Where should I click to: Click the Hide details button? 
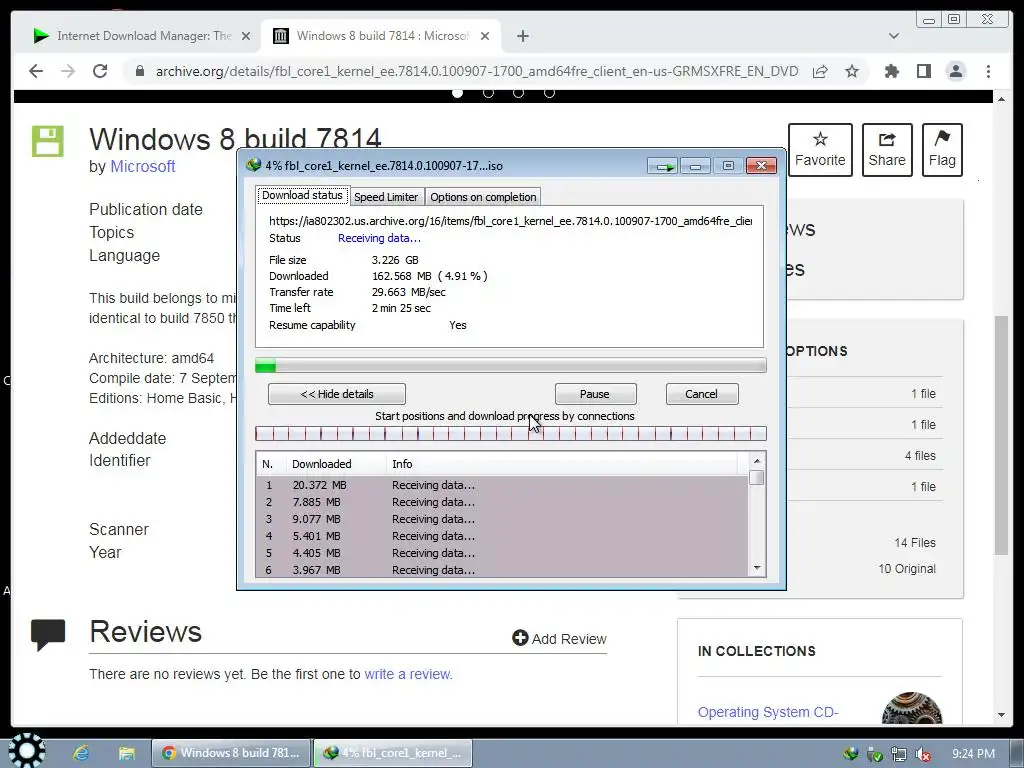(x=337, y=394)
